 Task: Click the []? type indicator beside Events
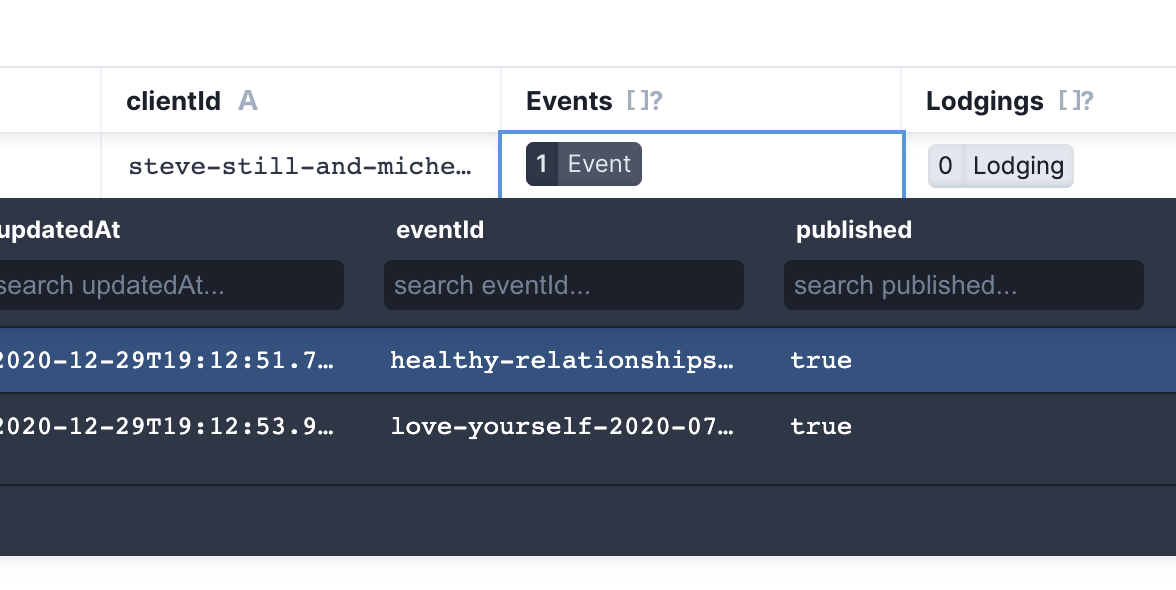click(x=644, y=100)
